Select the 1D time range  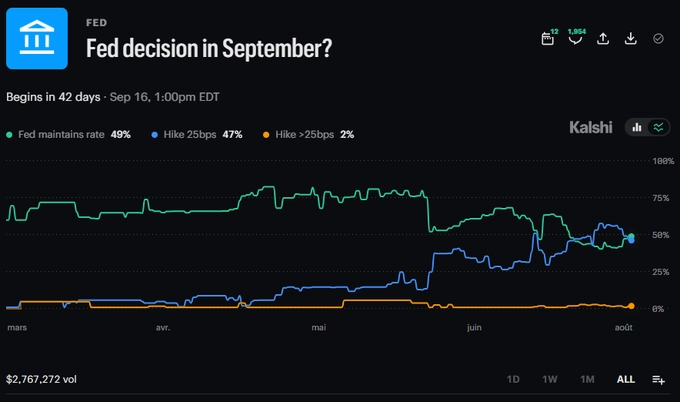513,379
